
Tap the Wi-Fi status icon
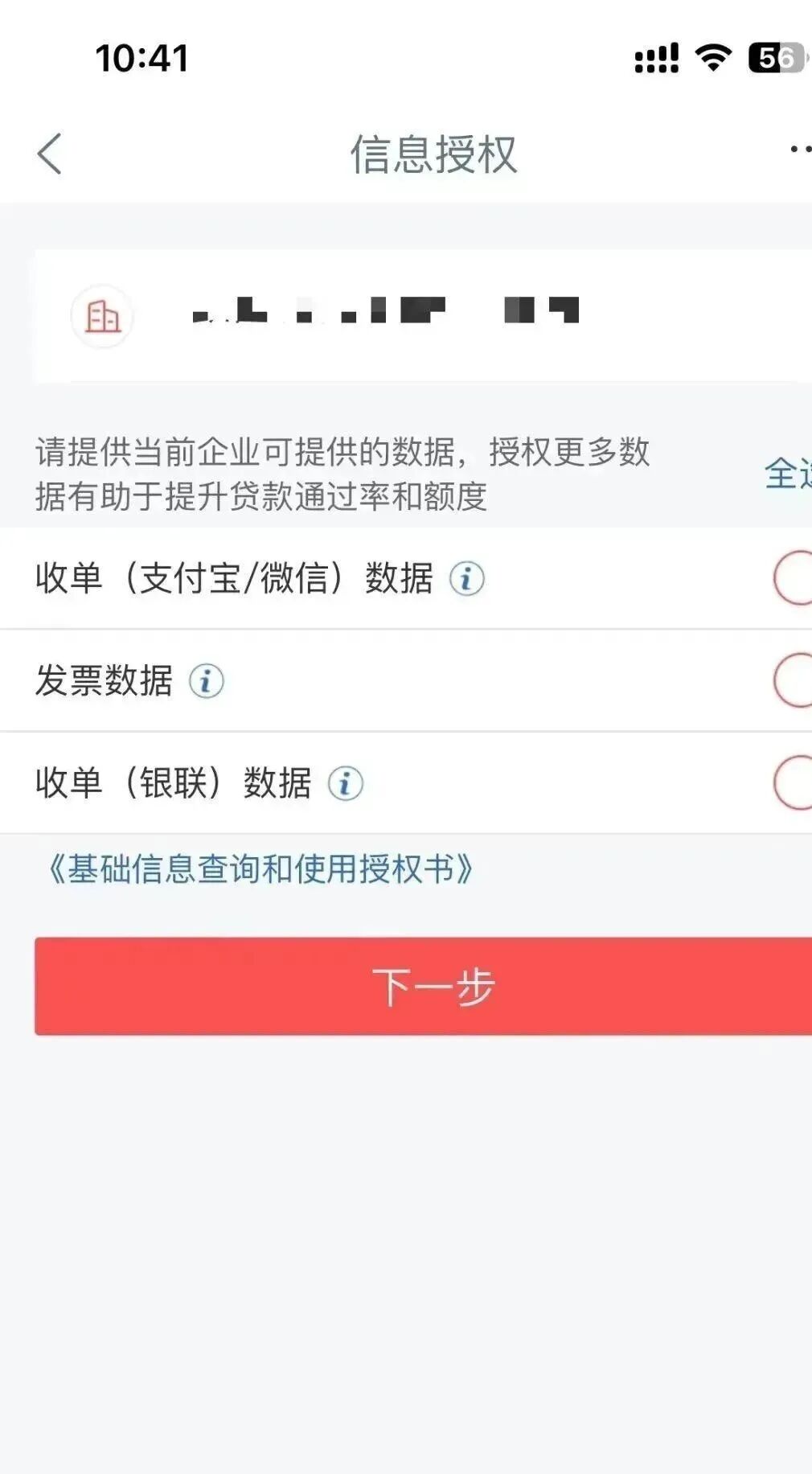coord(712,58)
